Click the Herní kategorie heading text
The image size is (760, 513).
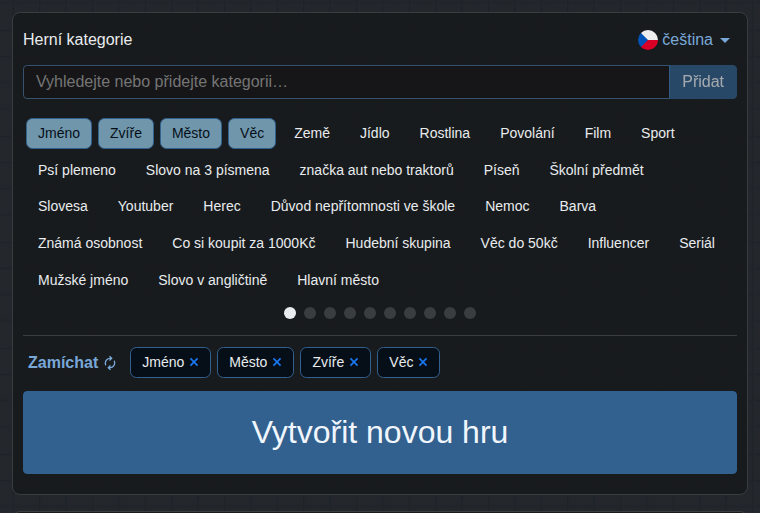pyautogui.click(x=78, y=40)
